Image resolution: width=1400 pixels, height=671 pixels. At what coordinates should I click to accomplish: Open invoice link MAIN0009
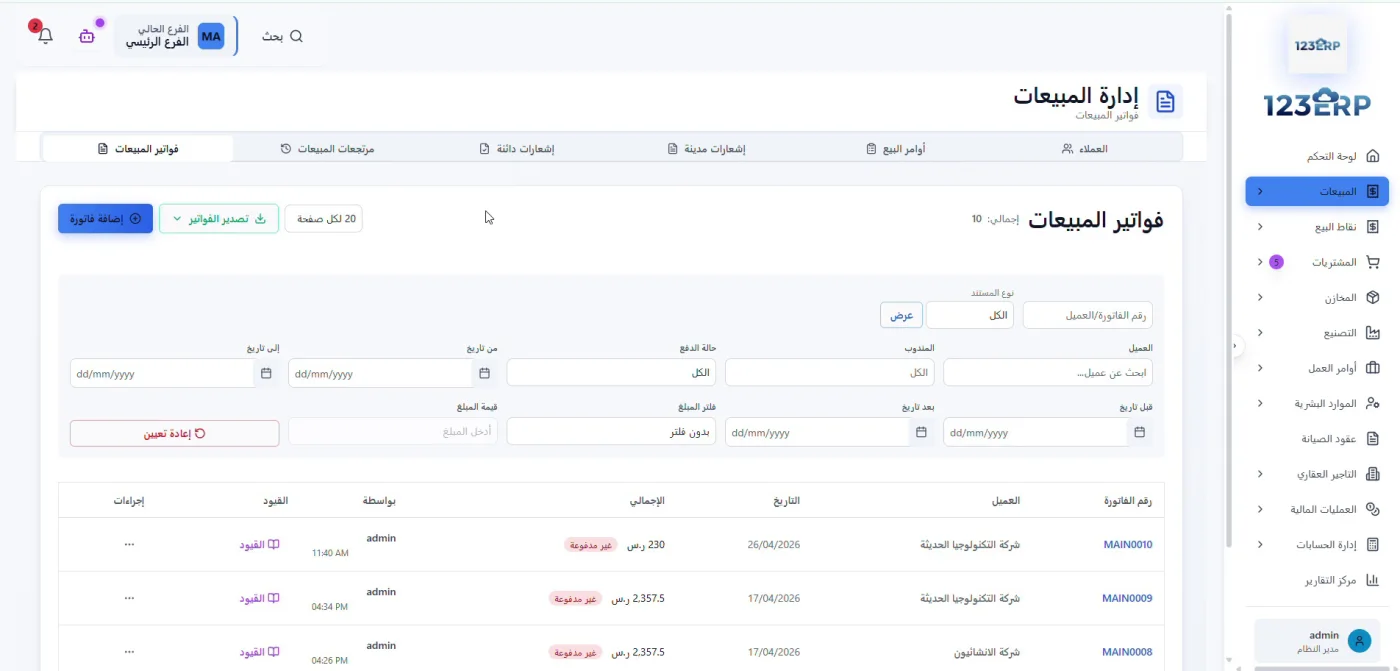point(1127,598)
